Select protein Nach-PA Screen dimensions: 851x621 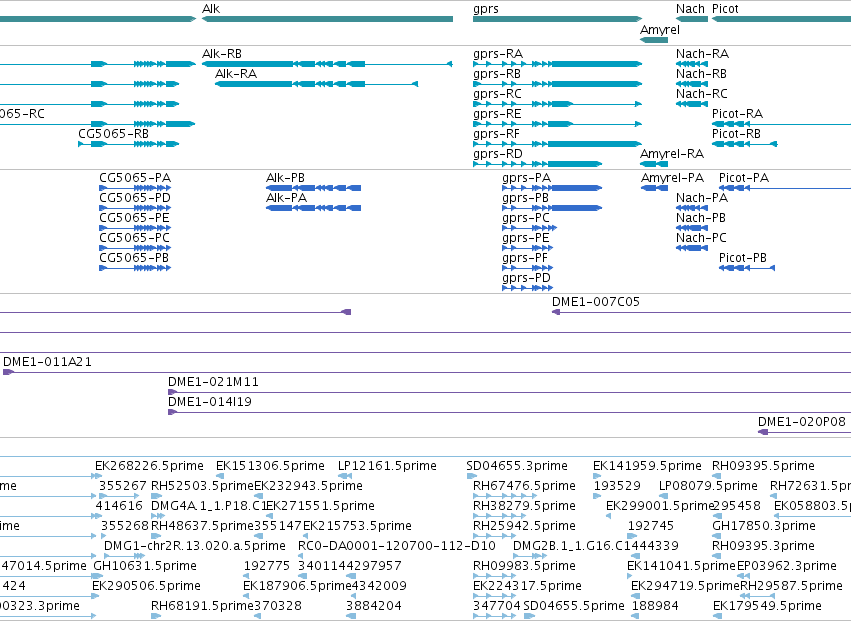[x=702, y=198]
